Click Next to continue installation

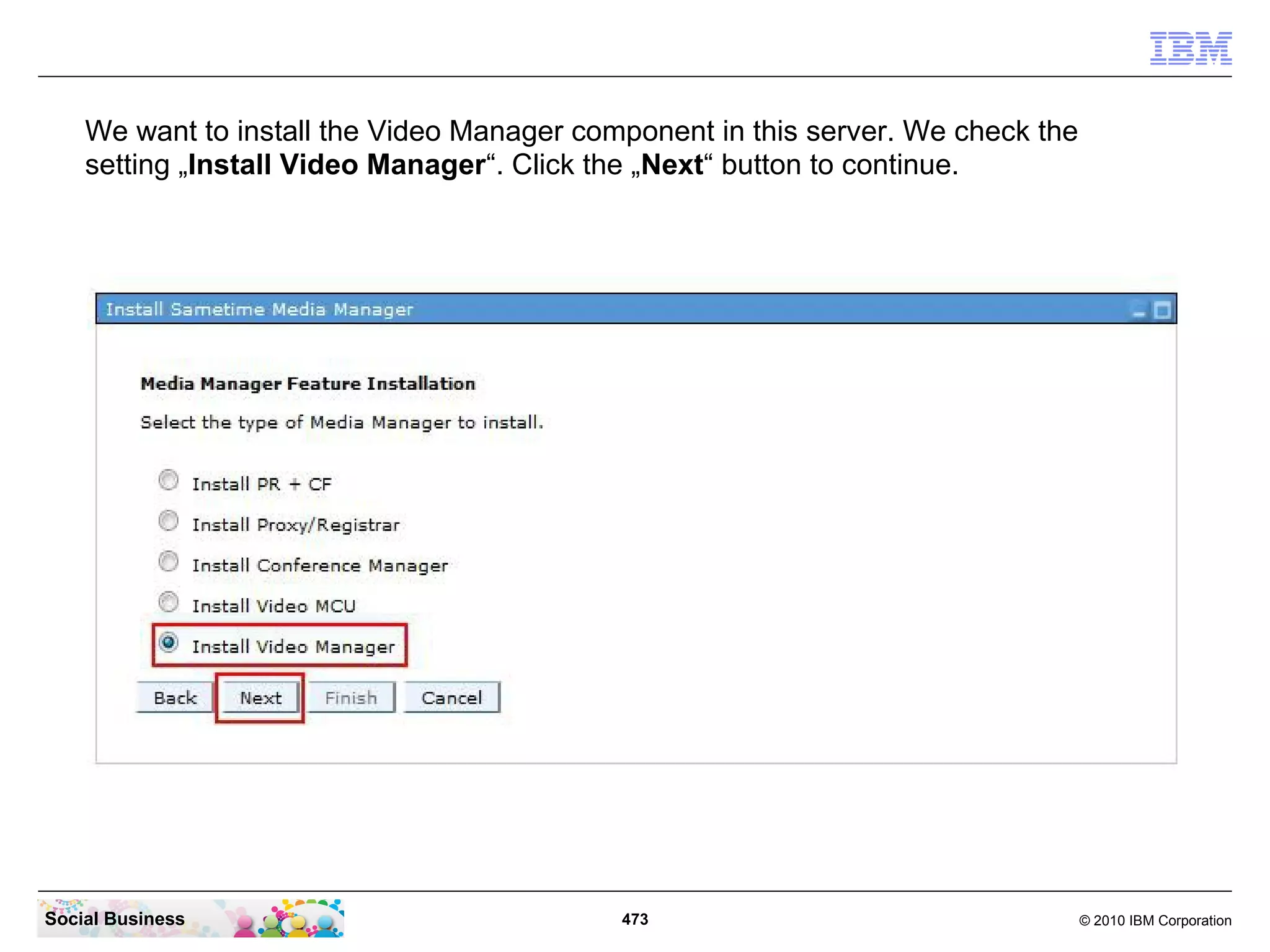coord(260,698)
